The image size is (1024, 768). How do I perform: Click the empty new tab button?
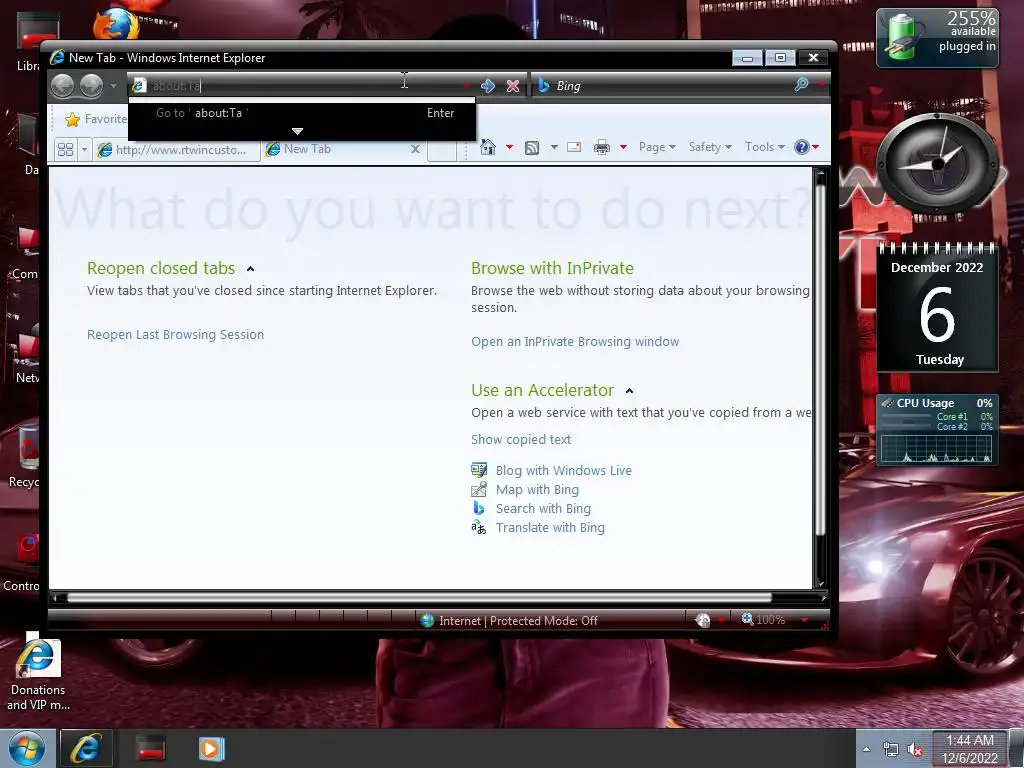(x=441, y=150)
